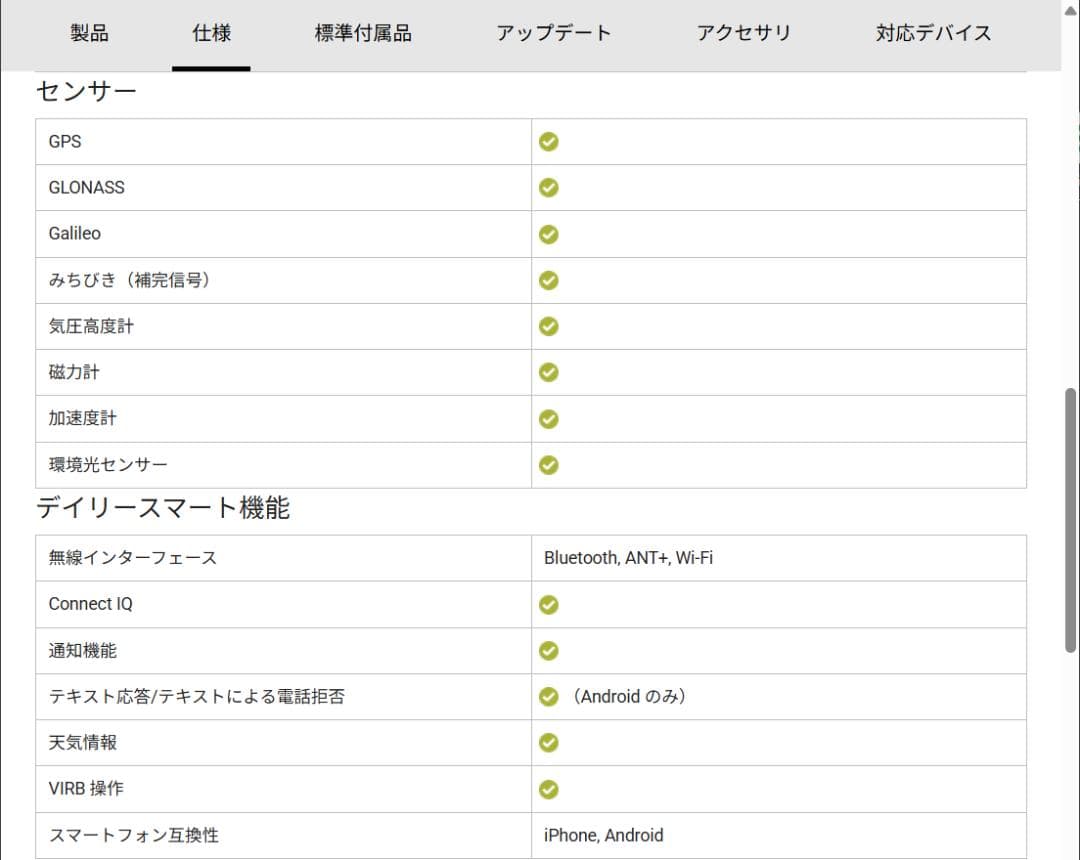1080x860 pixels.
Task: Show the 対応デバイス tab
Action: 933,33
